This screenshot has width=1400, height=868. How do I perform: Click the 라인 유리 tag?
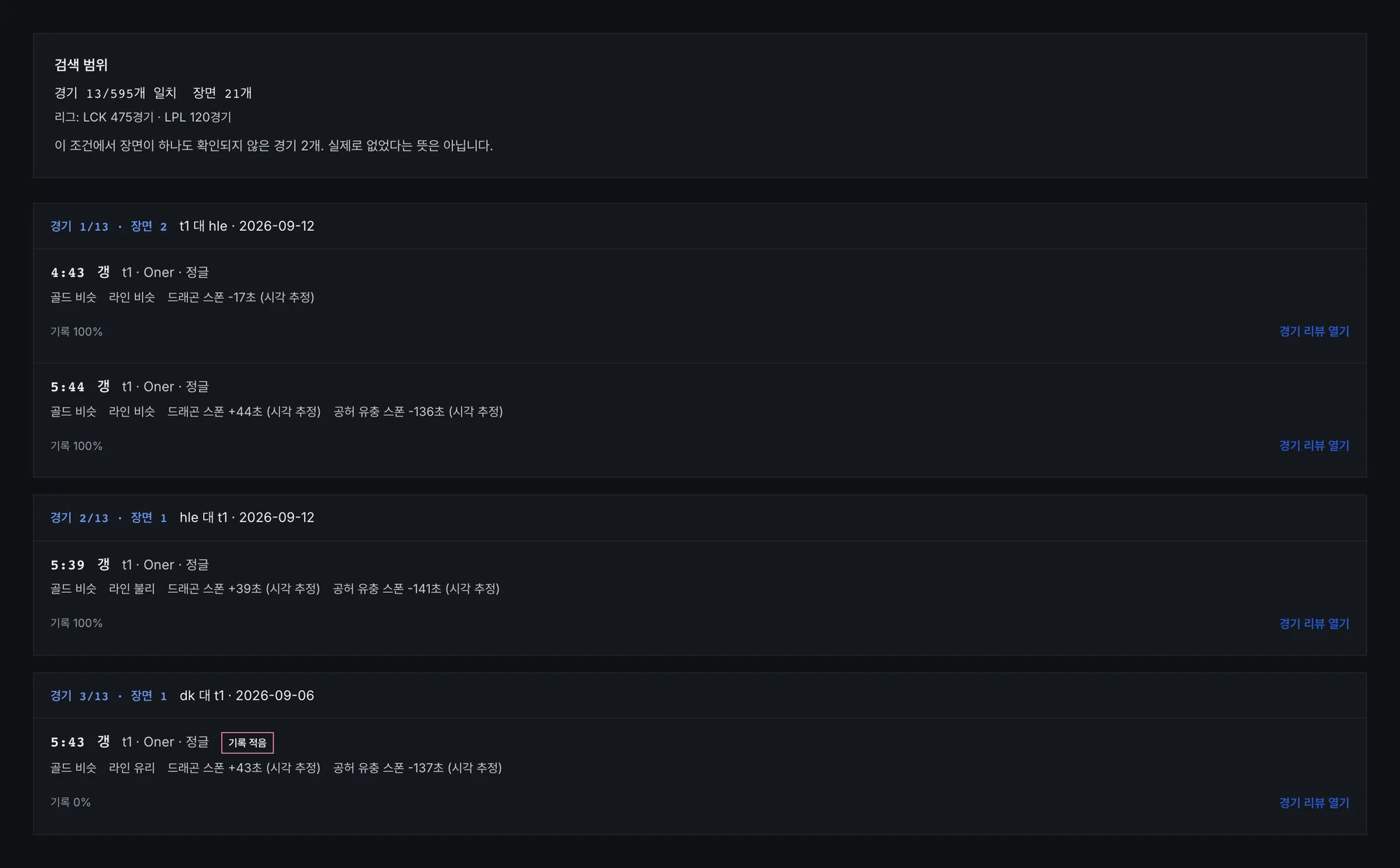pyautogui.click(x=132, y=768)
